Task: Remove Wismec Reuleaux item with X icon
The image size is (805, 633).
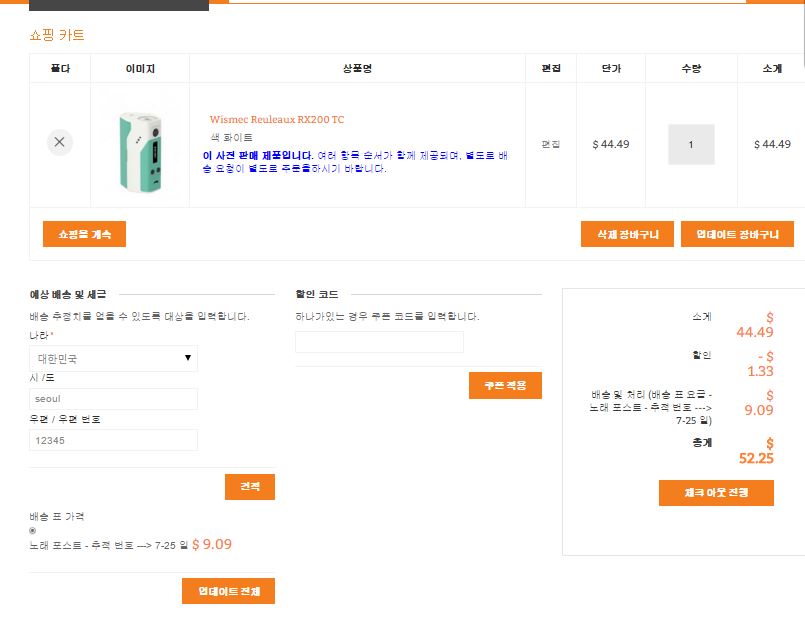Action: click(59, 142)
